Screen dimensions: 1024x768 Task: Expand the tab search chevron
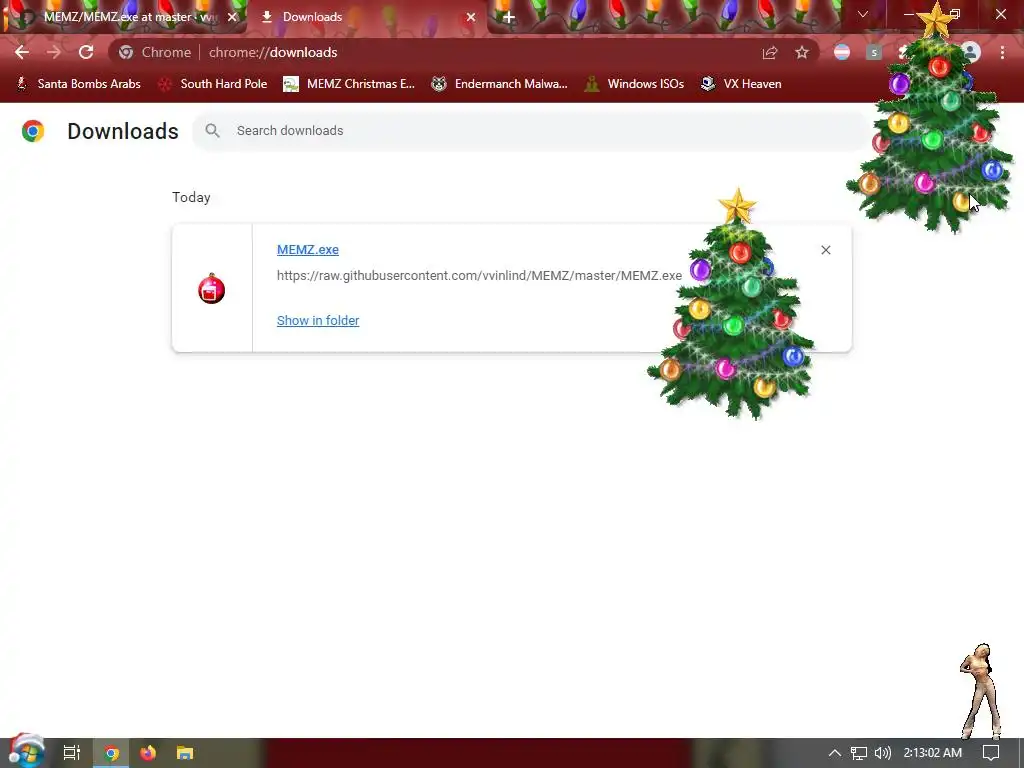point(863,14)
